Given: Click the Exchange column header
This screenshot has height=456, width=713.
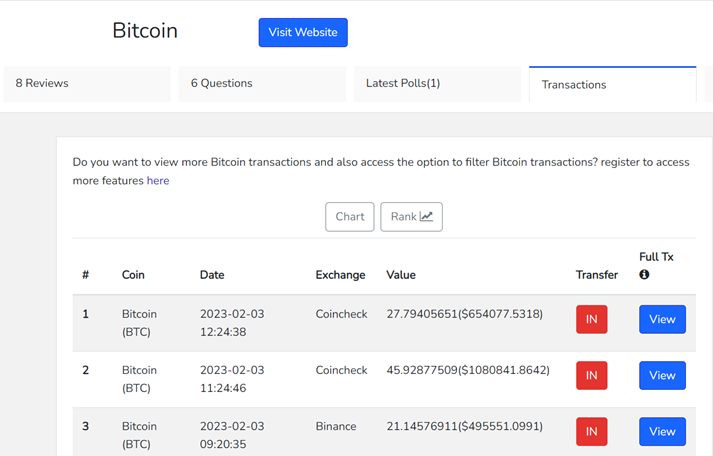Looking at the screenshot, I should (340, 275).
